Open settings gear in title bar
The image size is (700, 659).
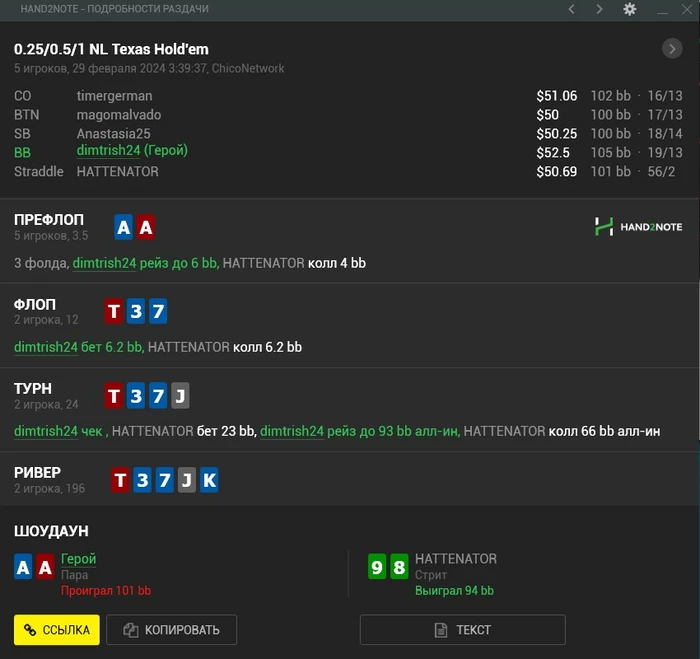pyautogui.click(x=629, y=9)
